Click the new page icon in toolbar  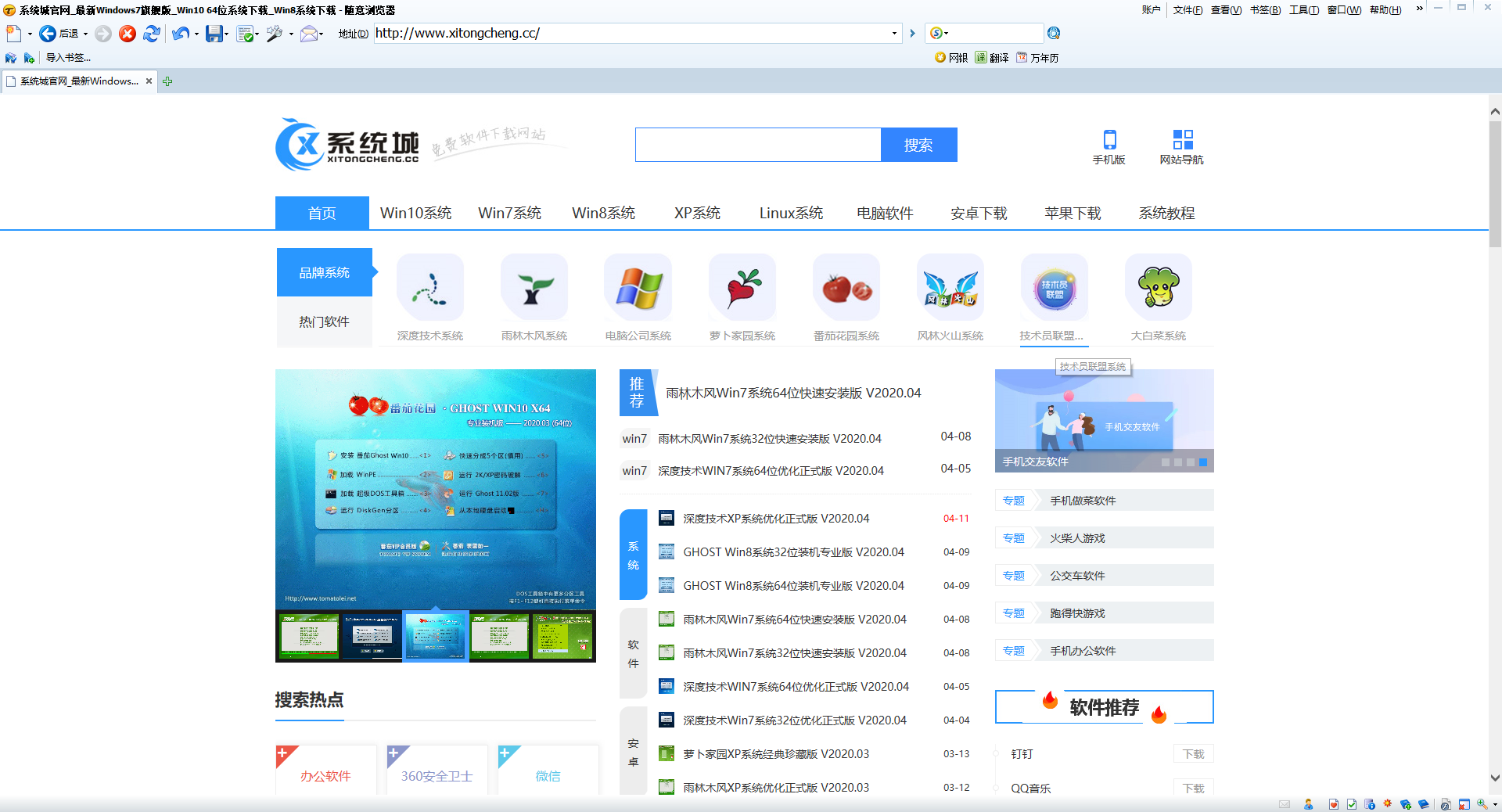tap(13, 33)
